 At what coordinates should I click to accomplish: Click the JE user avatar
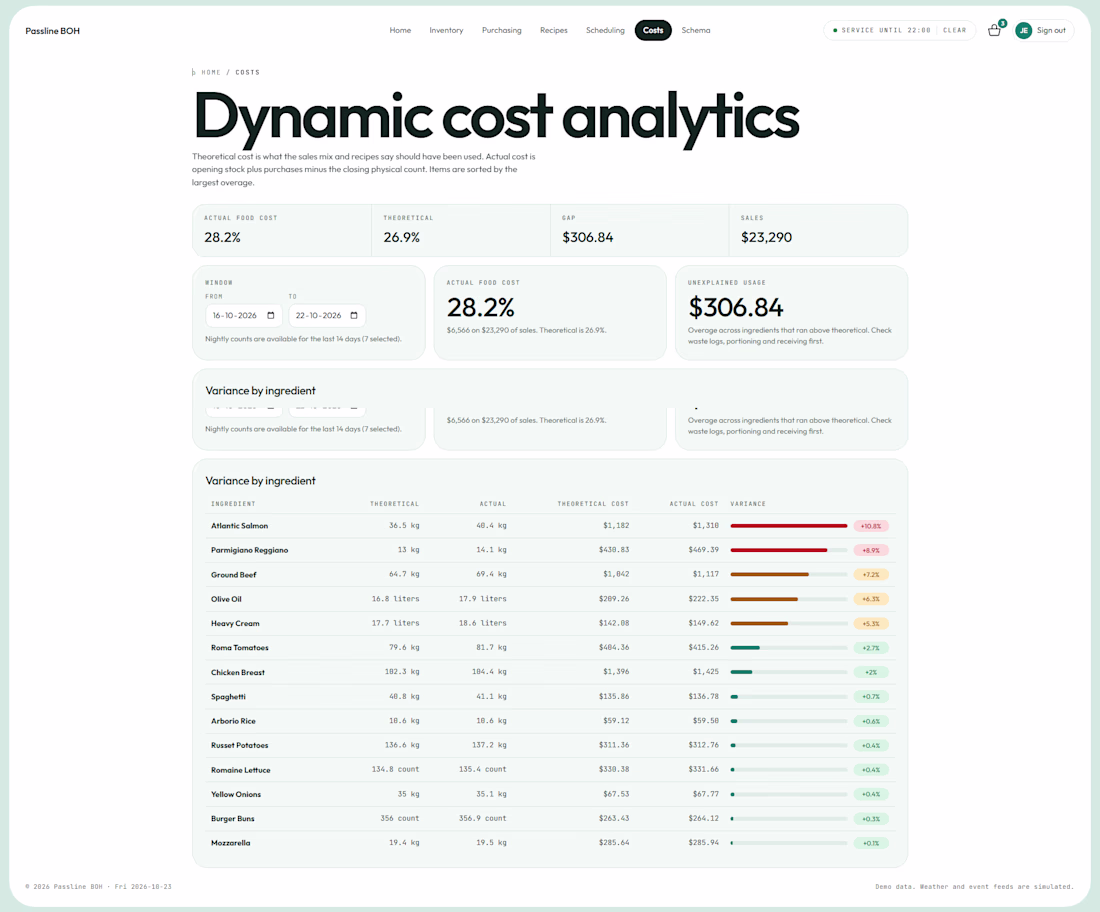[x=1024, y=30]
